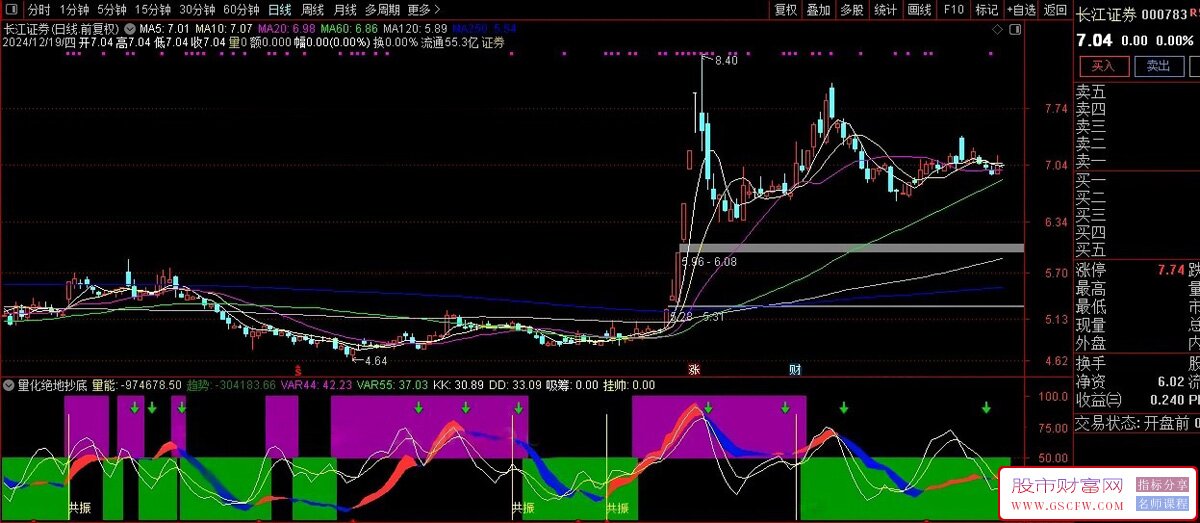Screen dimensions: 1200x523
Task: Click the 买五 order book row
Action: [1137, 250]
